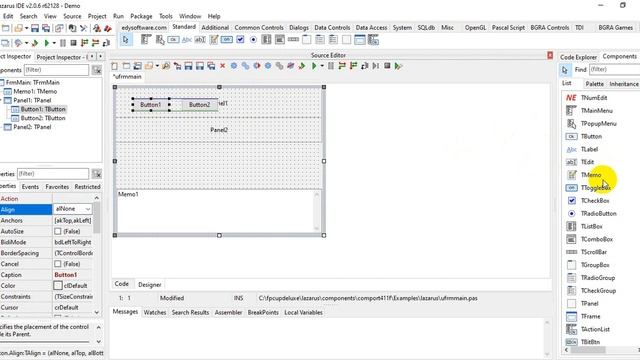Pick the selection arrow tool in Standard palette
640x360 pixels.
[x=126, y=40]
